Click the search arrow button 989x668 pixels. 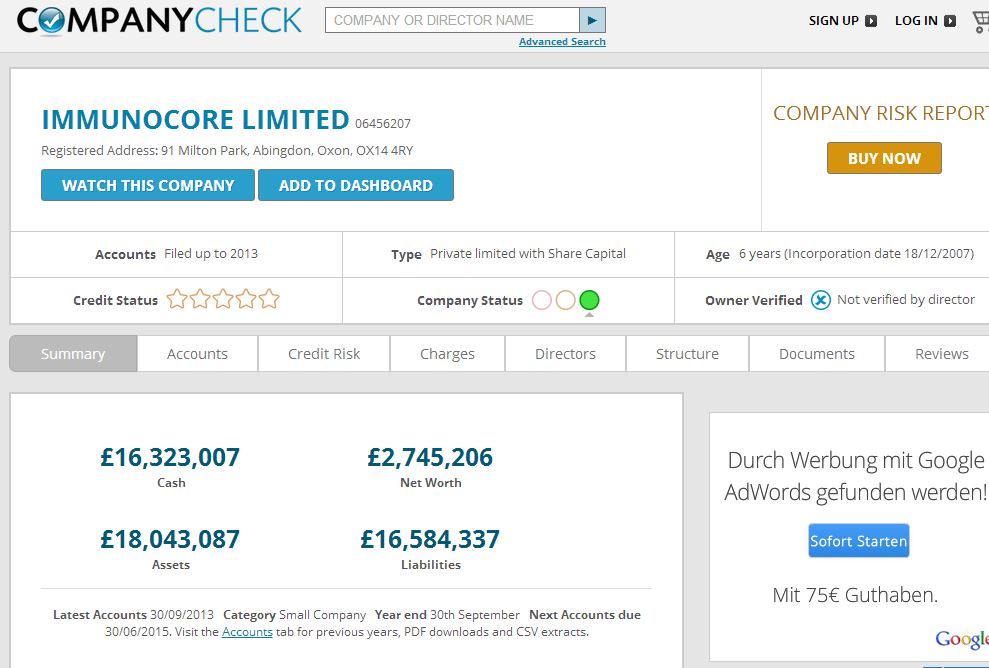point(592,20)
